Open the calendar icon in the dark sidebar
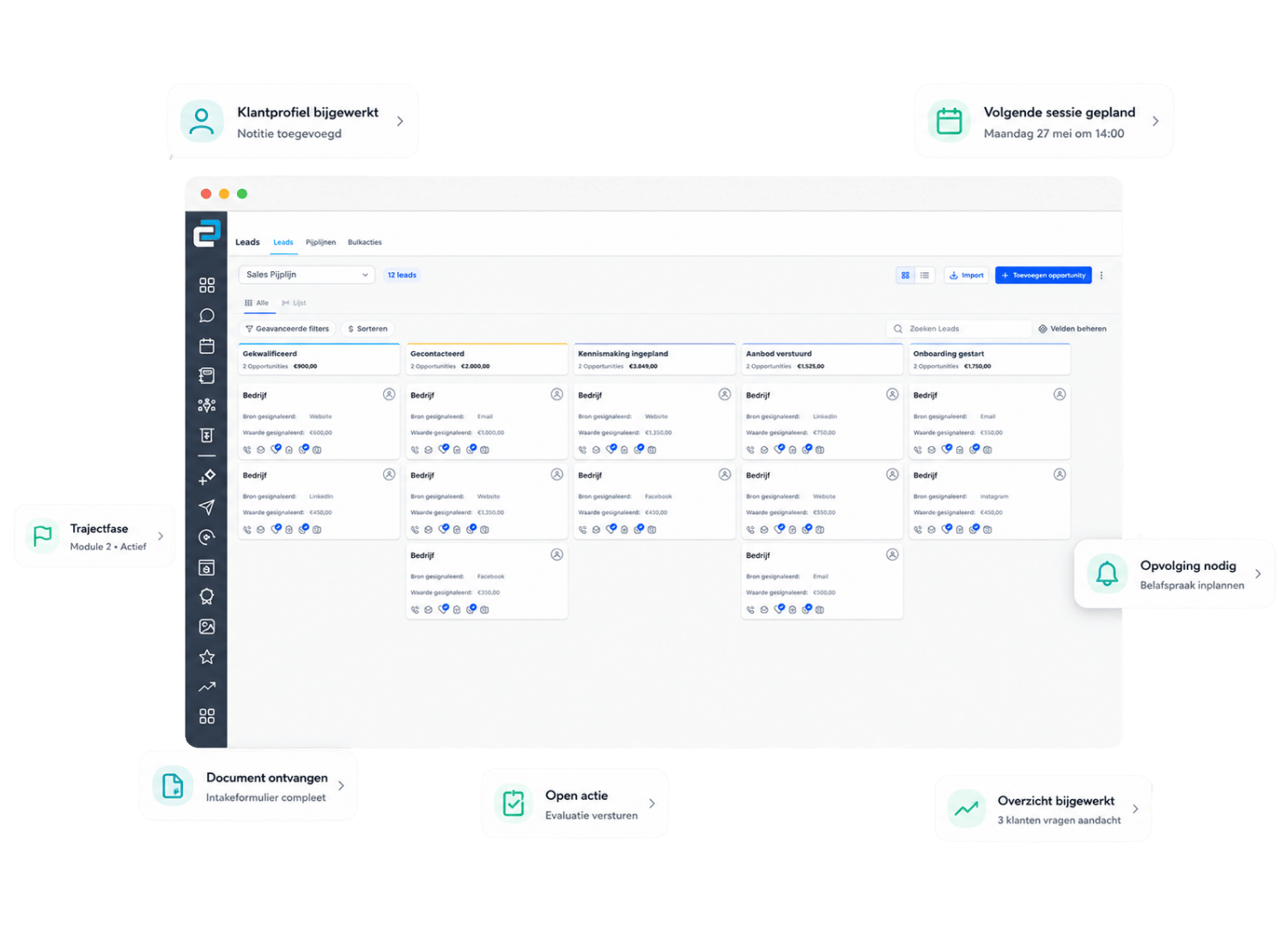Screen dimensions: 1288x927 (207, 346)
